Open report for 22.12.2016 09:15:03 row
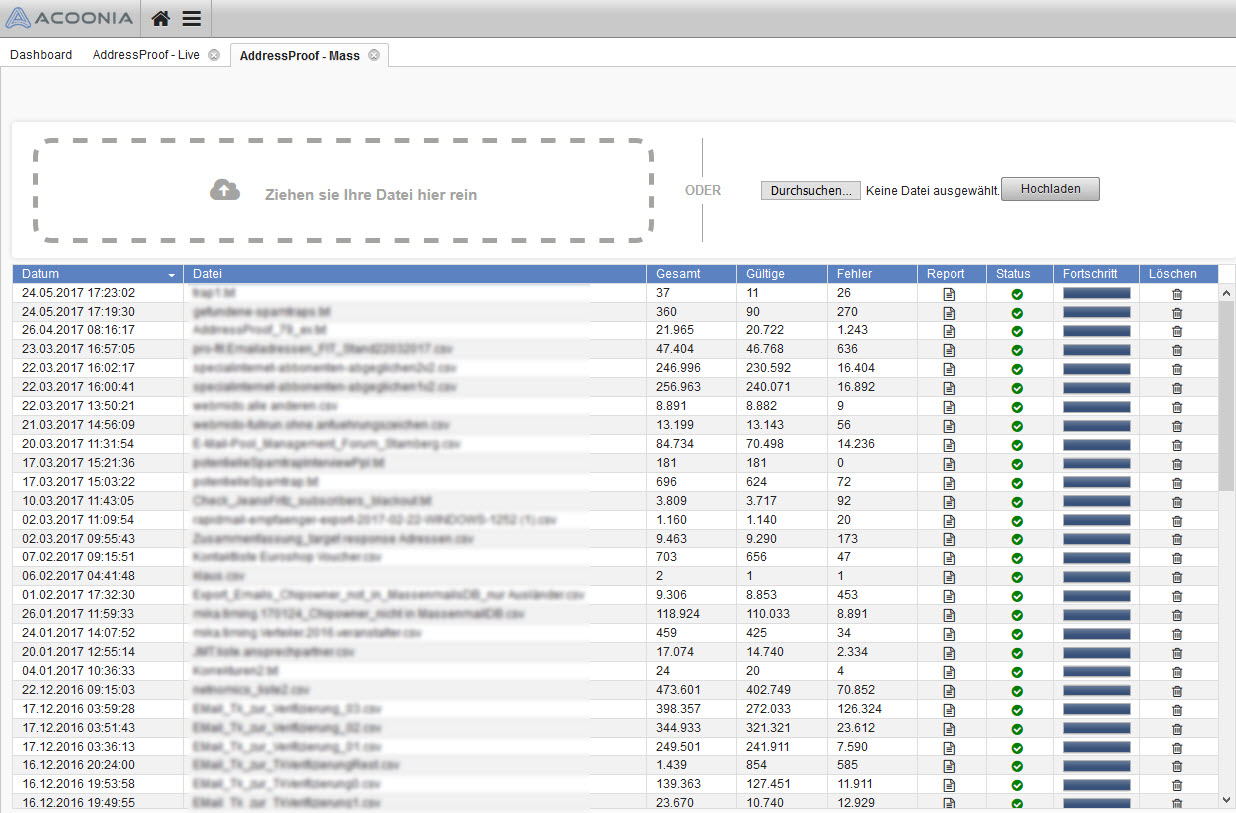 click(x=949, y=691)
